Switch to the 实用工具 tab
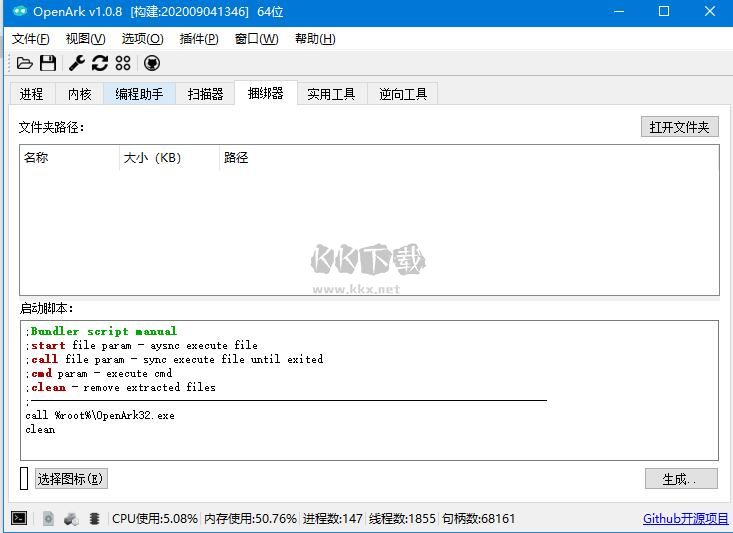Screen dimensions: 733x533 [331, 94]
